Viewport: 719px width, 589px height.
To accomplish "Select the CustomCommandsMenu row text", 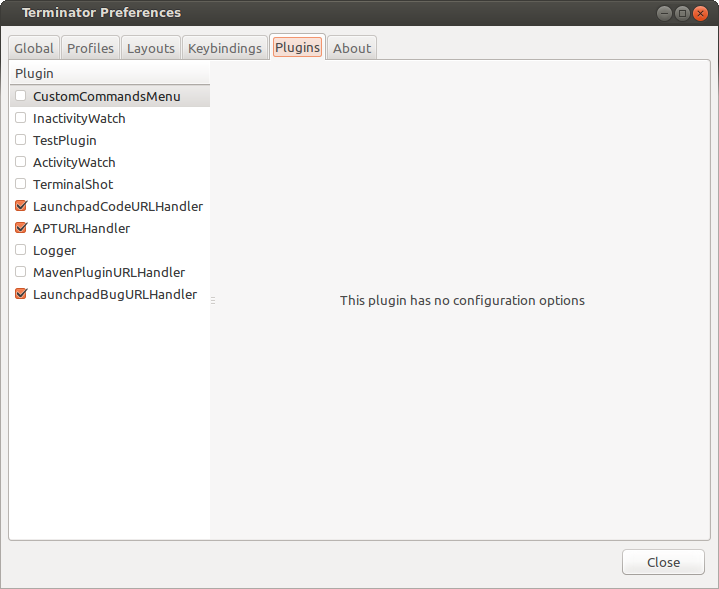I will coord(107,96).
